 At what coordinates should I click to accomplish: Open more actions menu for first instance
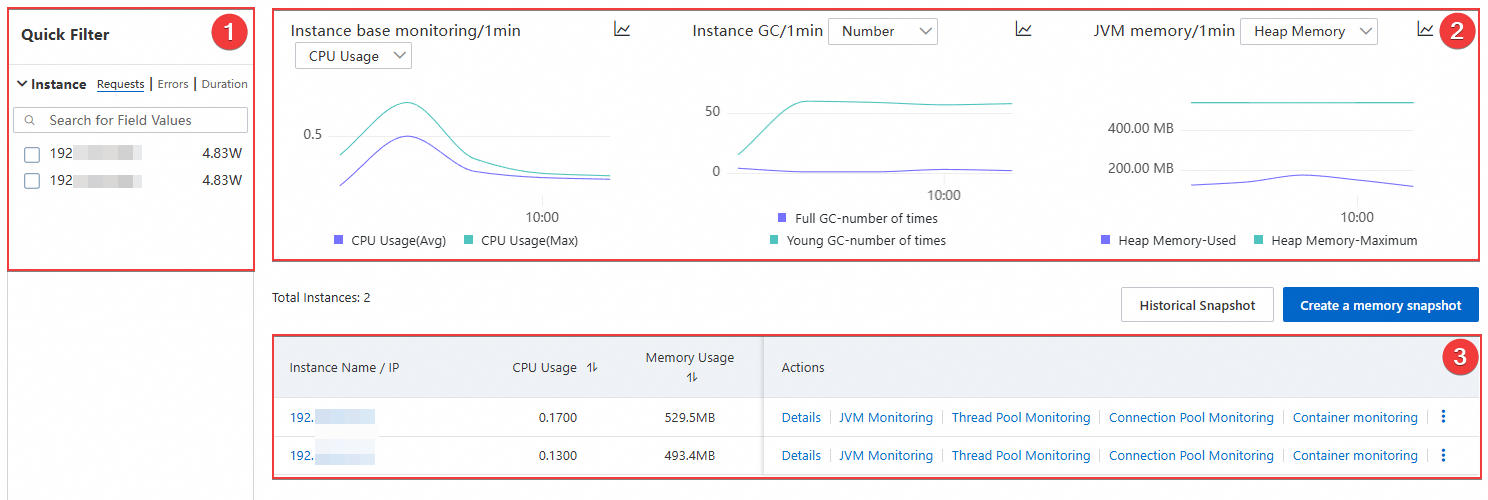(1443, 417)
